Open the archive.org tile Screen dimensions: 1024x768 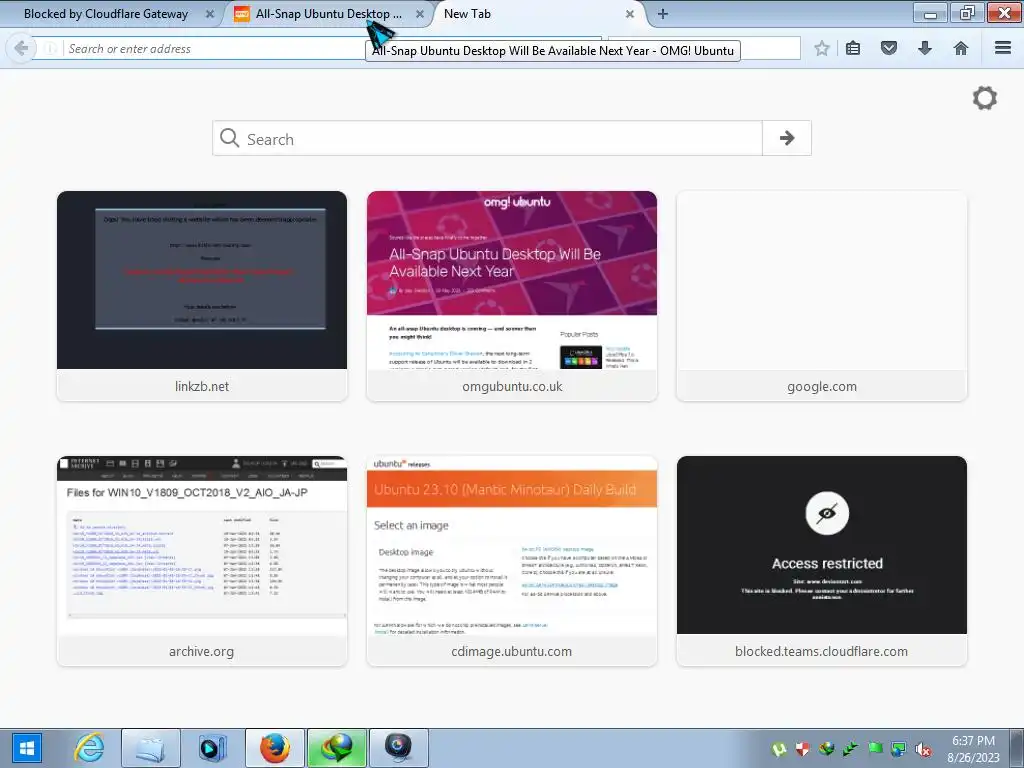[x=202, y=561]
